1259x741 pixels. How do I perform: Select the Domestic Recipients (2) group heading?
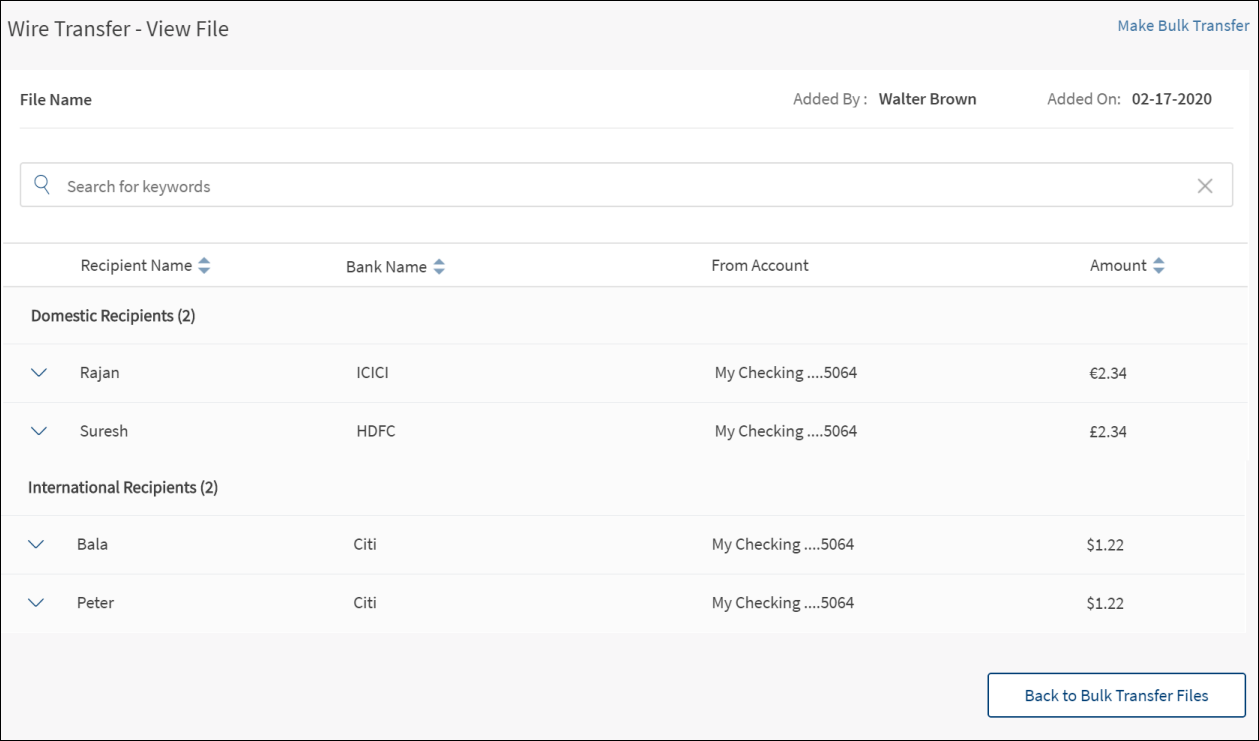coord(113,316)
